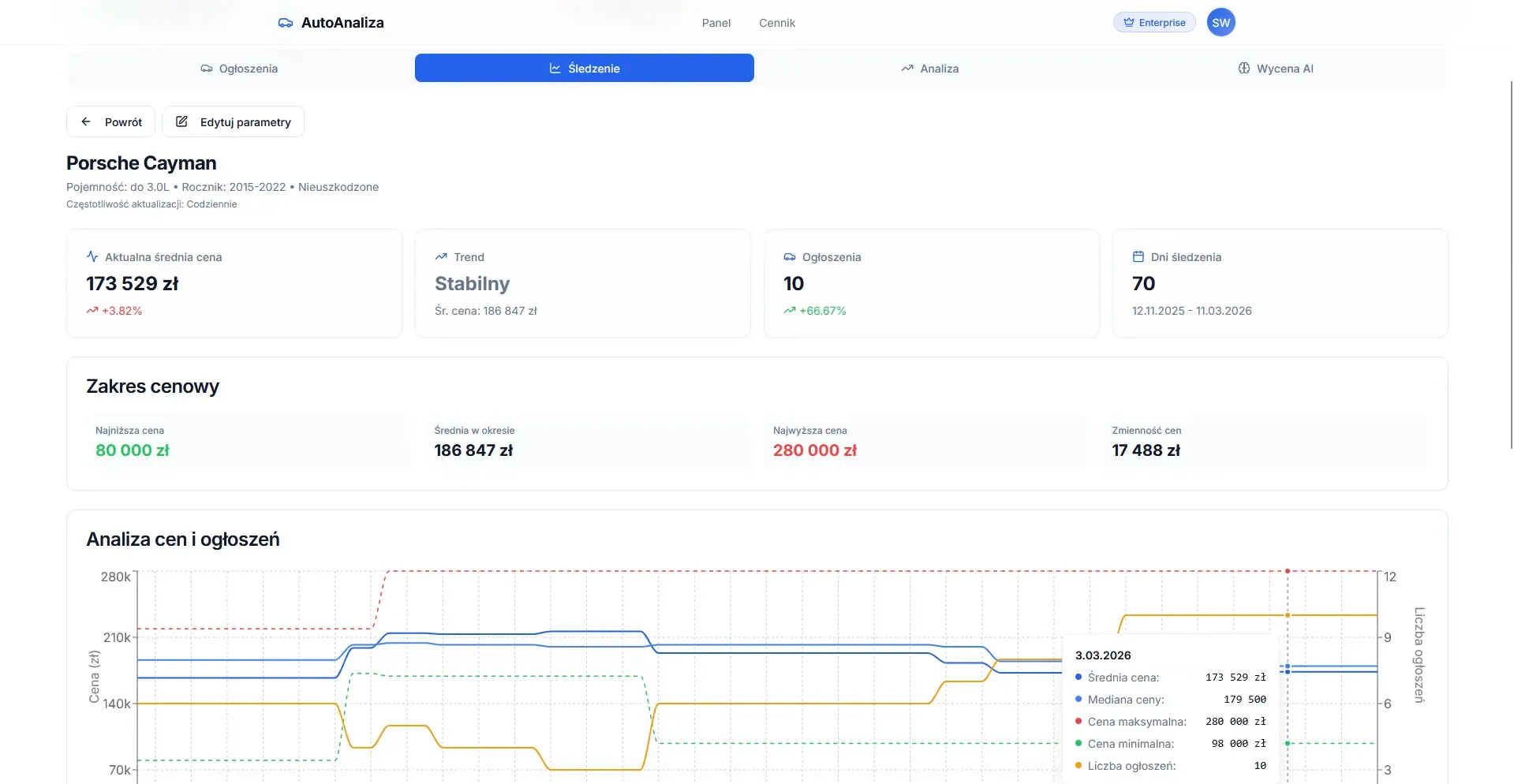Click the green Cena minimalna legend dot

[1078, 743]
